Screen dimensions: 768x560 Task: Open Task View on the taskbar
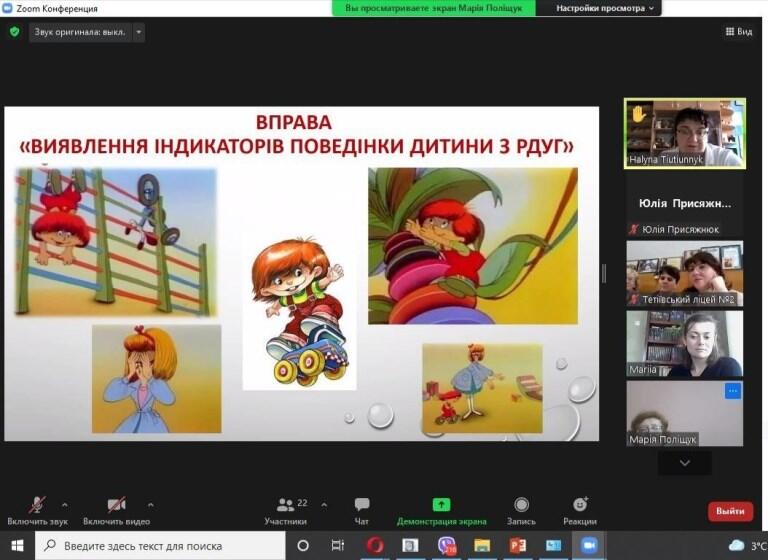tap(337, 545)
